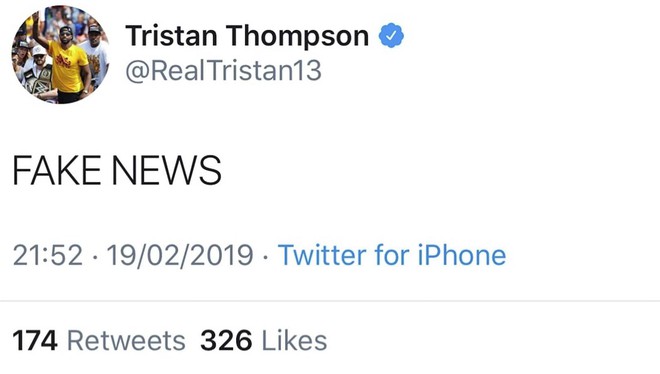View the 174 Retweets list
The height and width of the screenshot is (374, 660).
pyautogui.click(x=99, y=340)
